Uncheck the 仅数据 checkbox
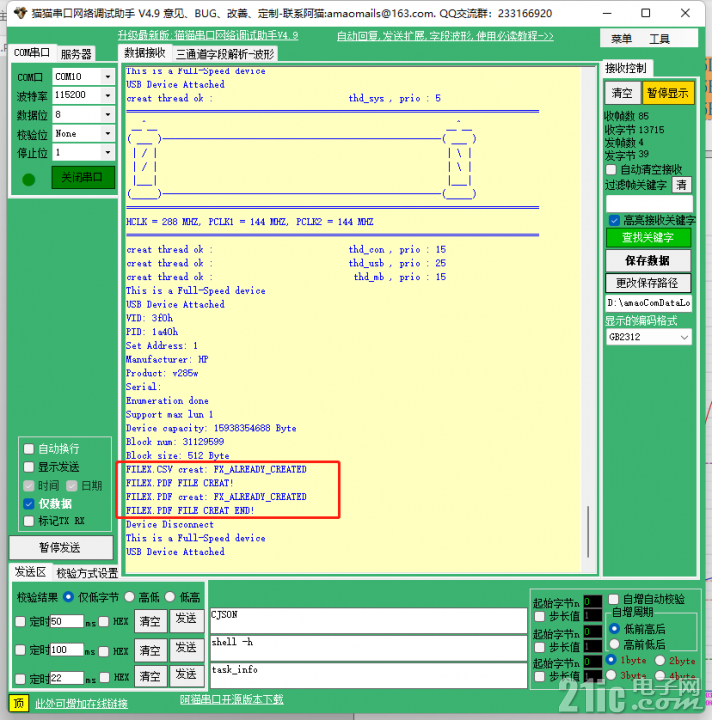The height and width of the screenshot is (720, 712). click(x=28, y=504)
